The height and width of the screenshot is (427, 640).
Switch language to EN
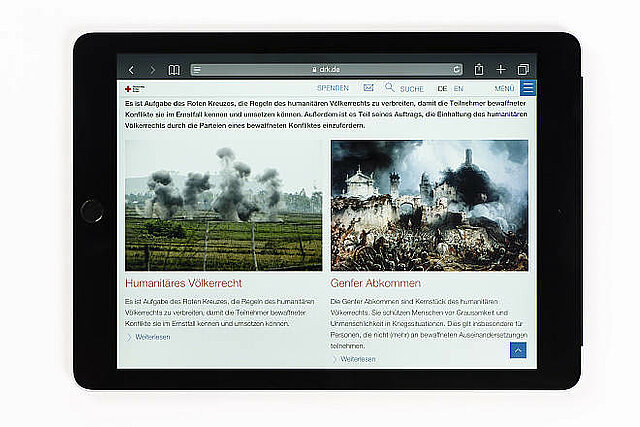coord(458,89)
